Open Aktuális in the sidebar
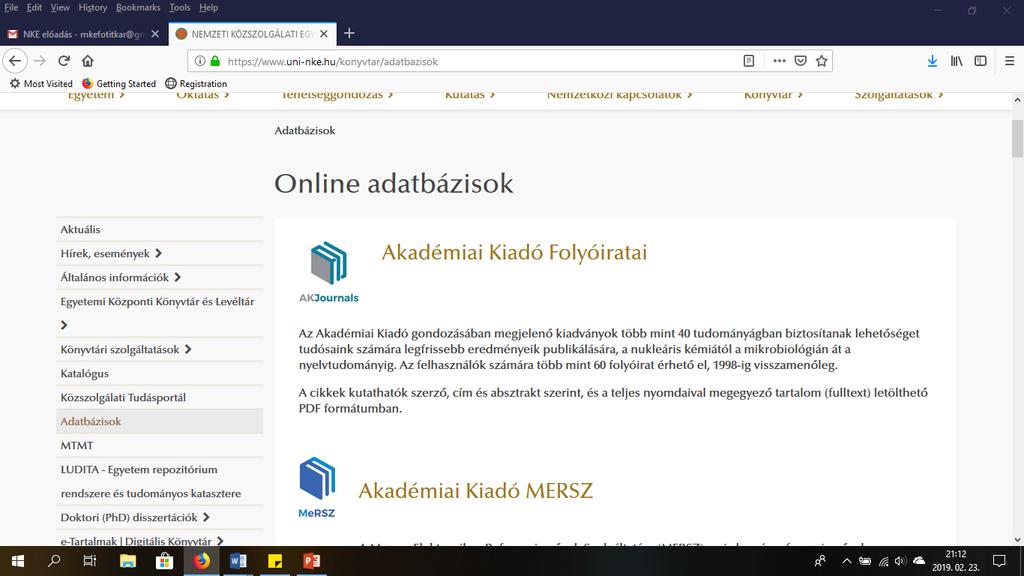 click(x=80, y=229)
